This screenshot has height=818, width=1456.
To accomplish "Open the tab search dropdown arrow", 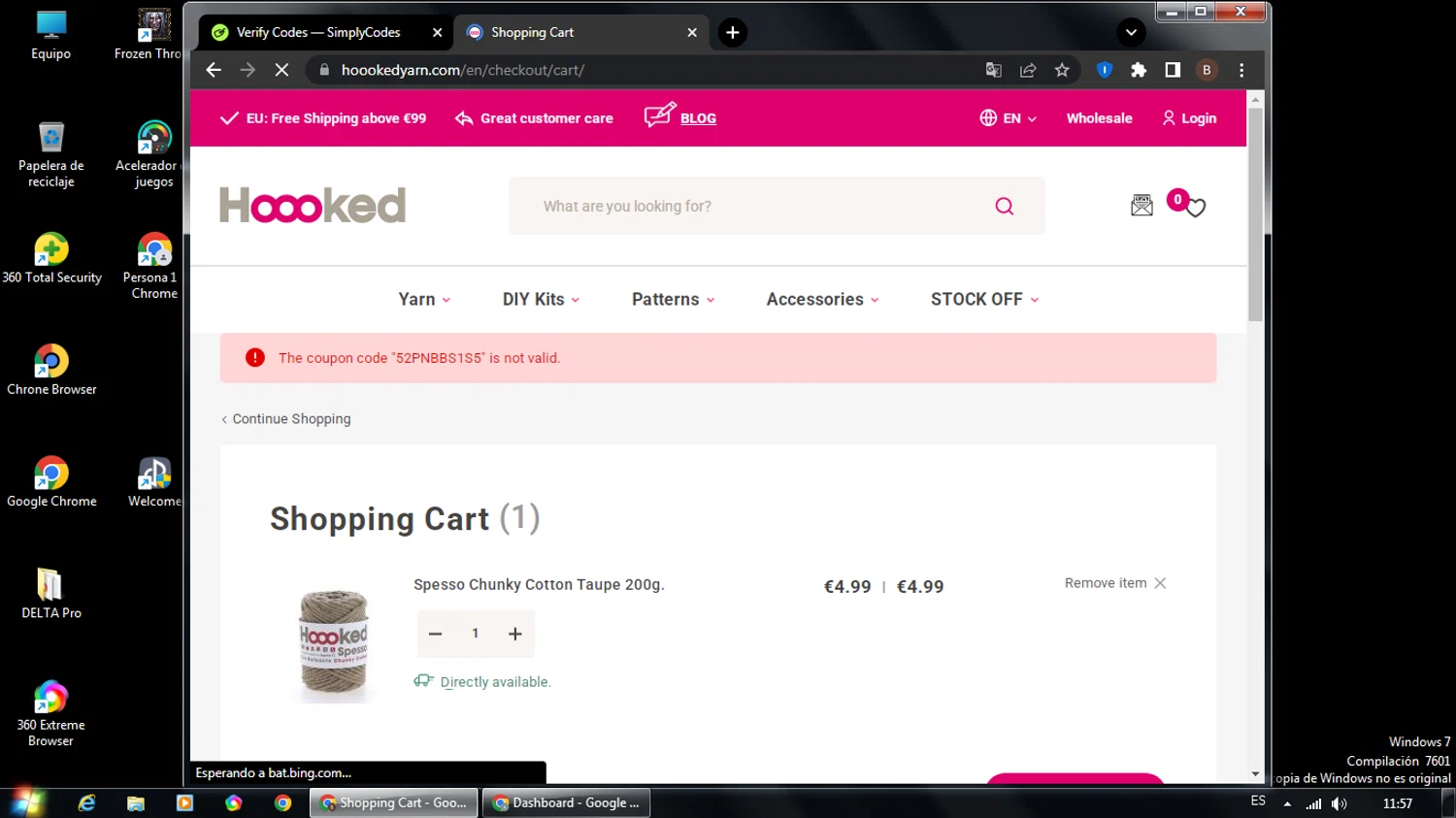I will click(x=1131, y=32).
